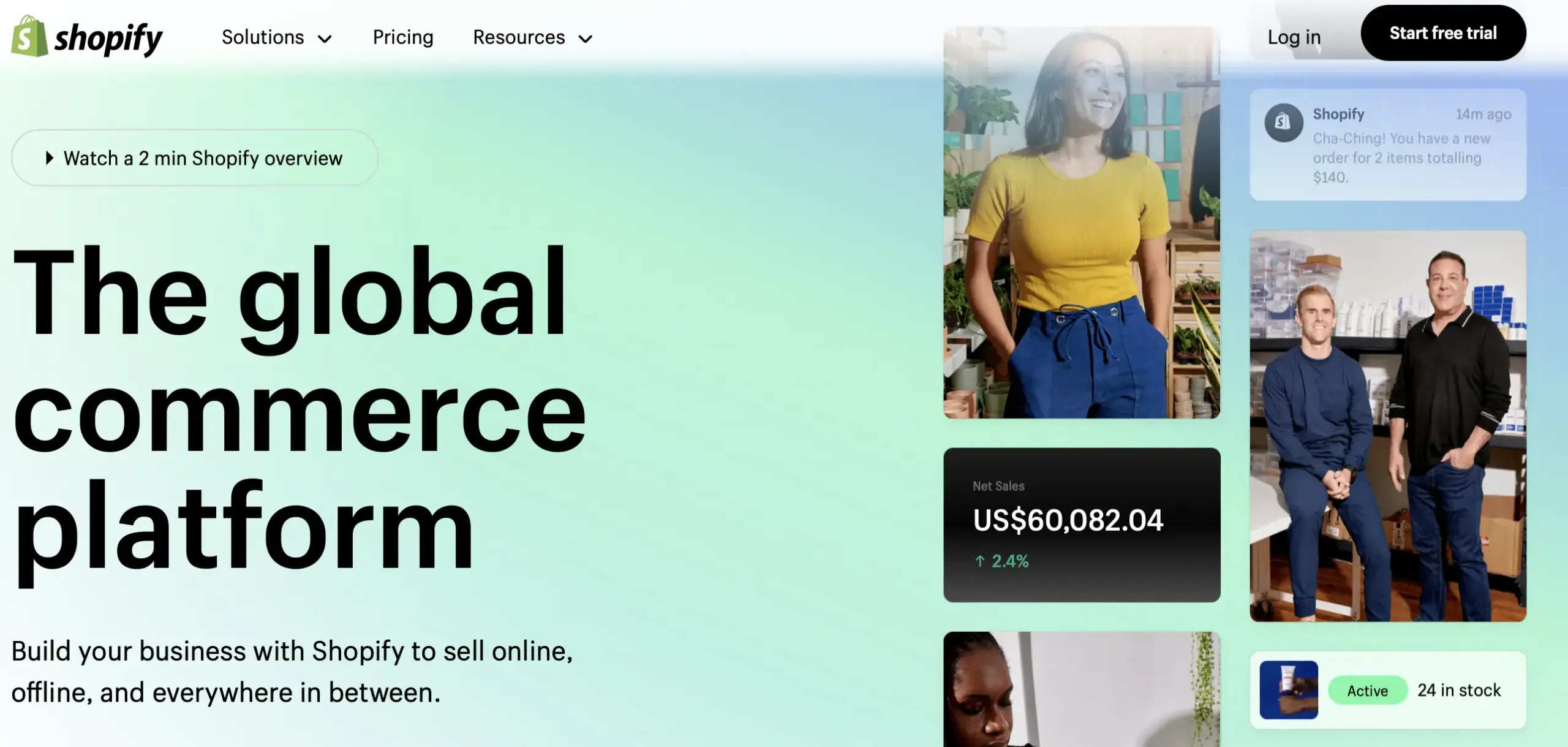
Task: Click the Start free trial button
Action: (x=1443, y=33)
